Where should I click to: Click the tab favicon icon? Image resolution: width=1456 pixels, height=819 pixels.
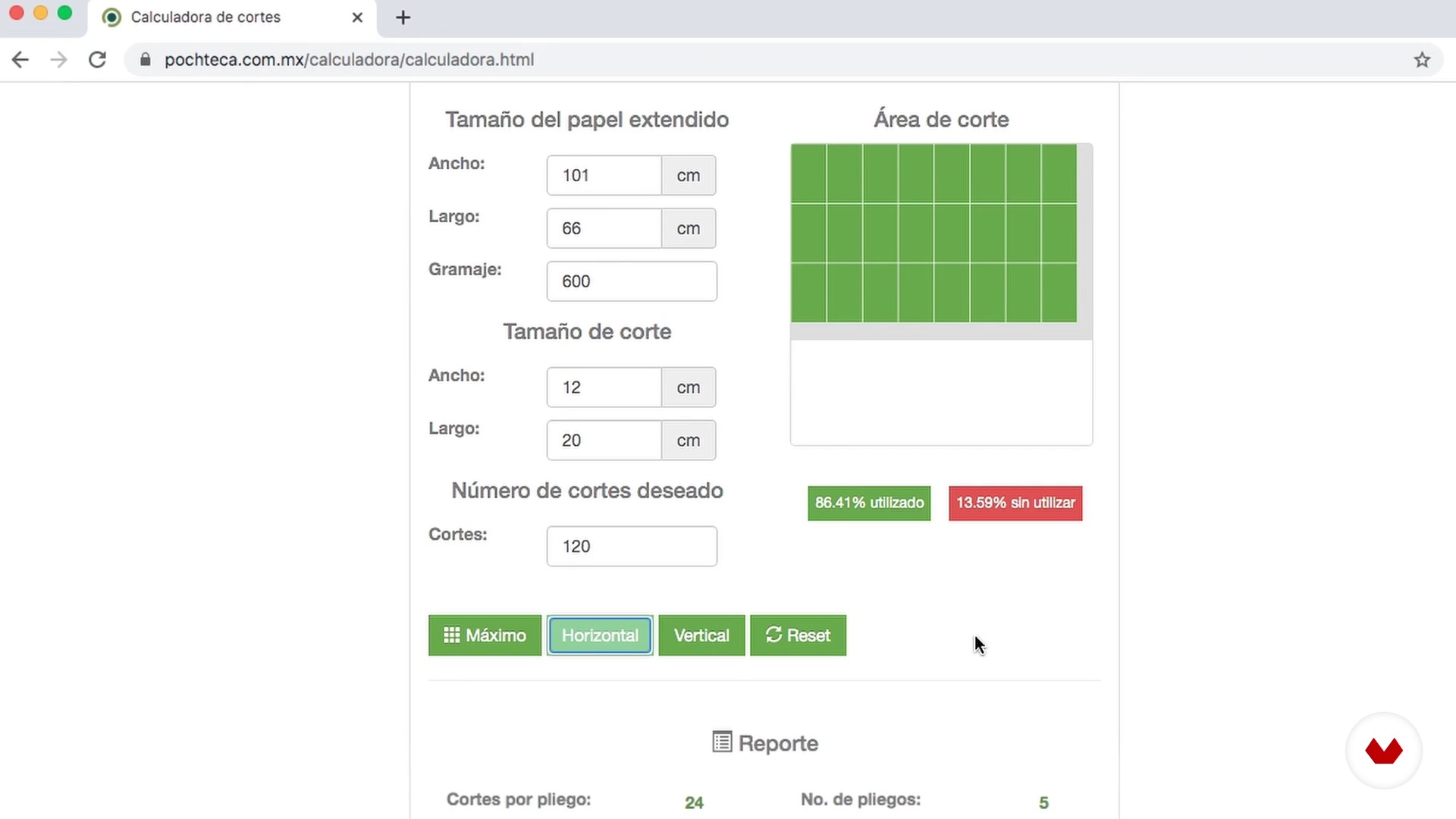[111, 17]
